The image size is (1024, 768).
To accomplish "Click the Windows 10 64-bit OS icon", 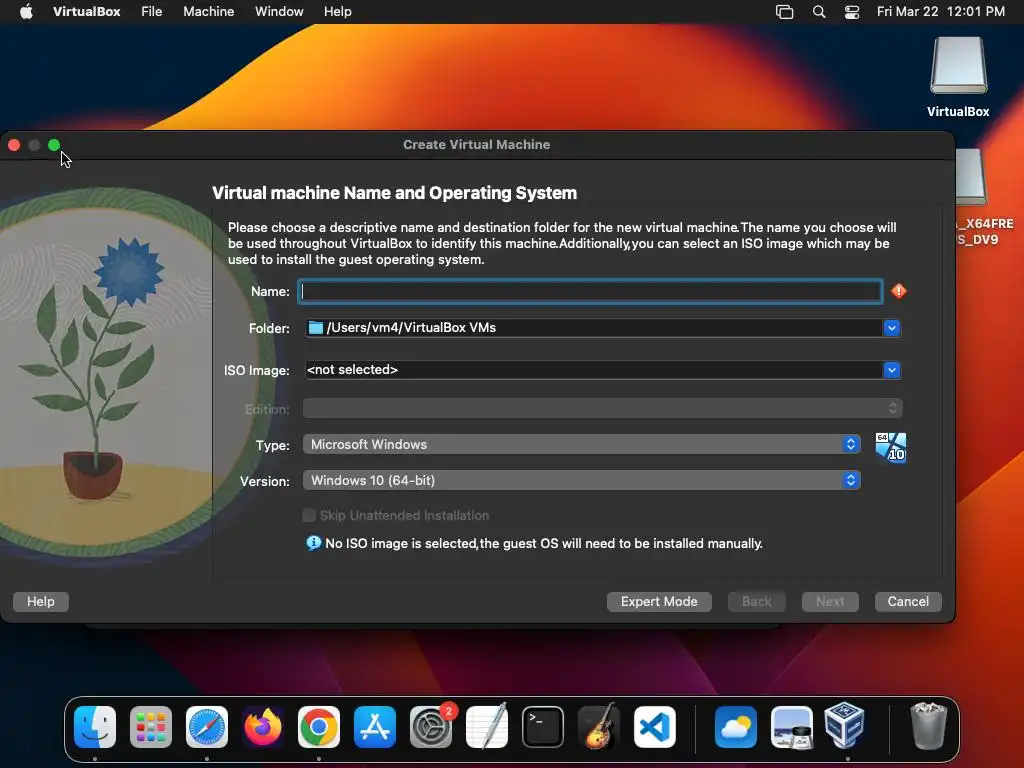I will tap(891, 447).
